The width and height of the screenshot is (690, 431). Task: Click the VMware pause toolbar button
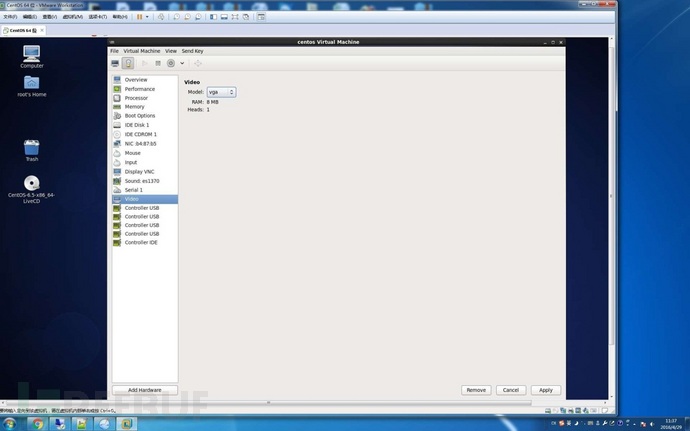(x=139, y=17)
